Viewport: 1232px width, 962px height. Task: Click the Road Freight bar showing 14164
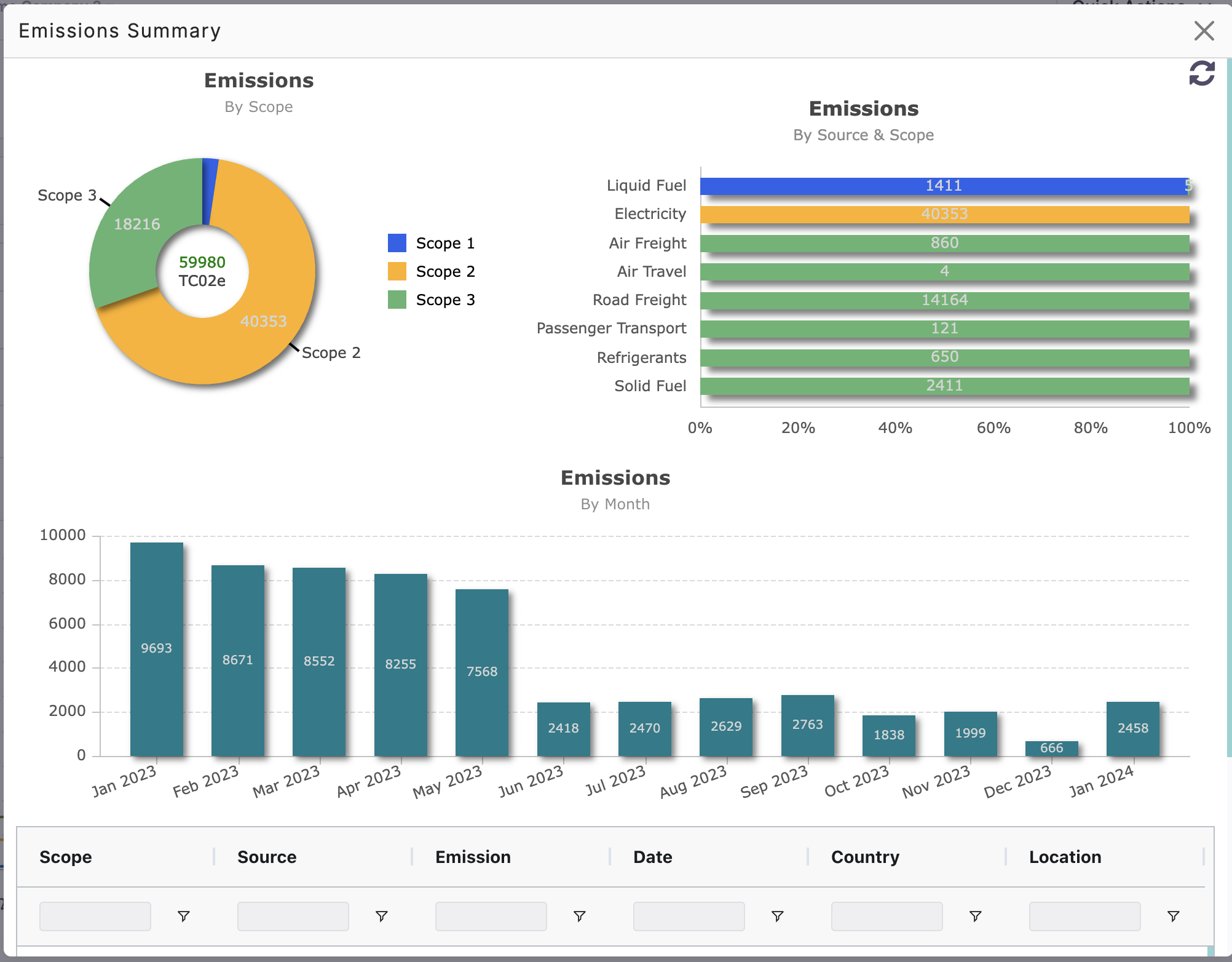pyautogui.click(x=944, y=300)
